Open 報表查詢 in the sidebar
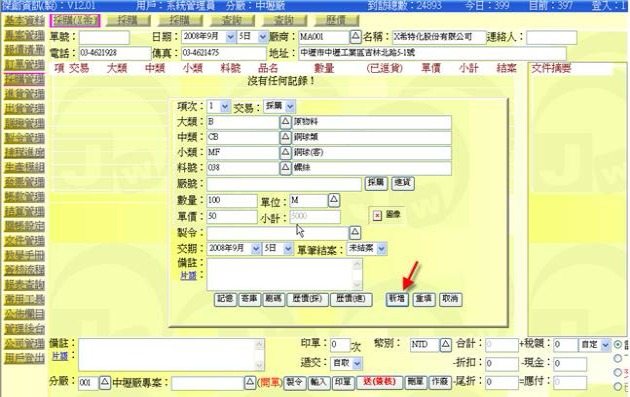This screenshot has width=630, height=397. pos(25,285)
